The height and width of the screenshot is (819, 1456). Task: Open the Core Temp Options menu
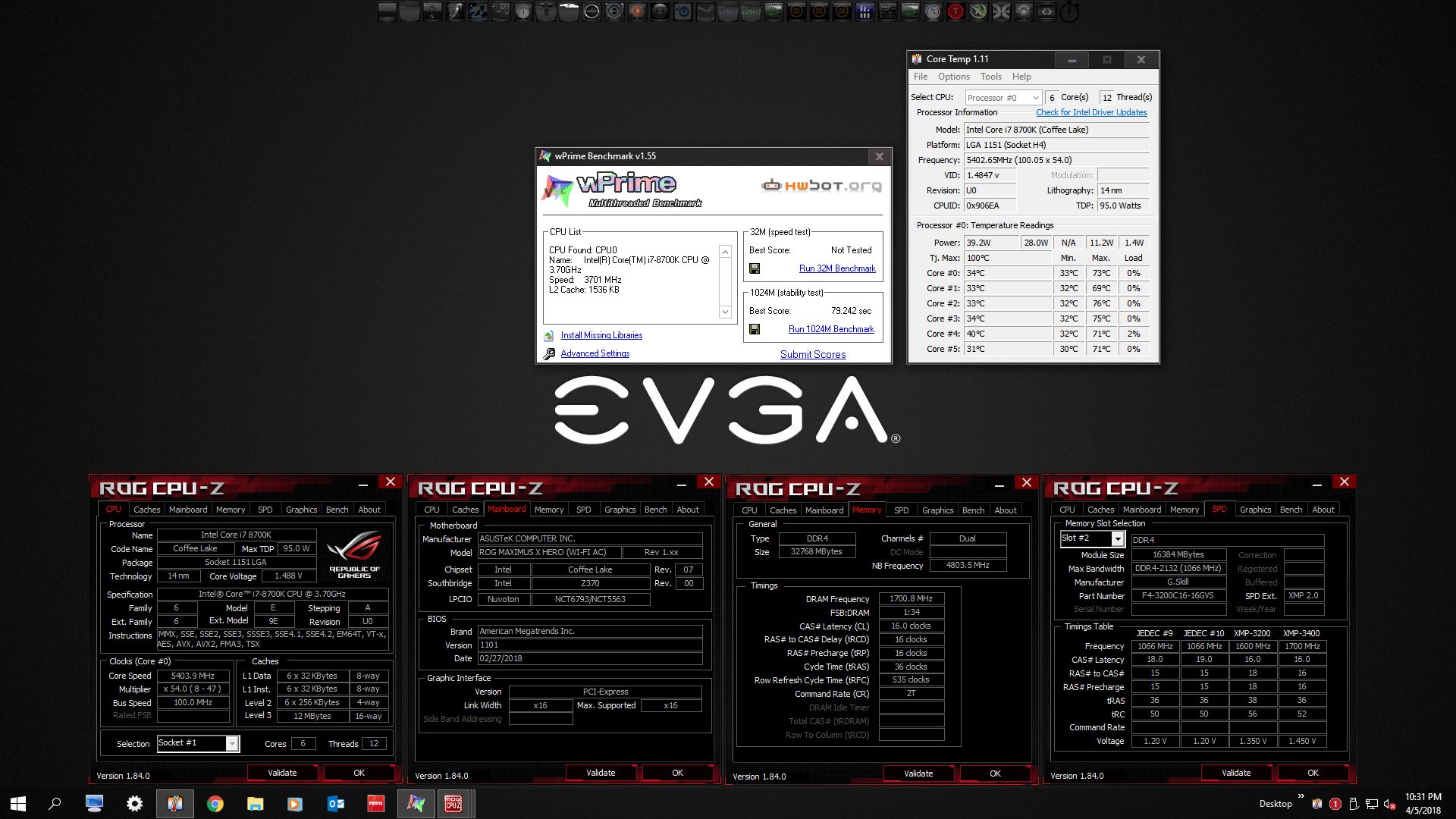click(x=954, y=77)
